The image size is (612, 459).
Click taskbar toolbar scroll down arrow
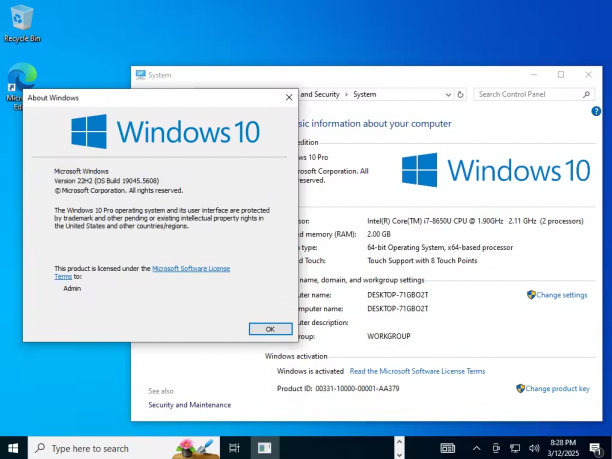pyautogui.click(x=399, y=454)
